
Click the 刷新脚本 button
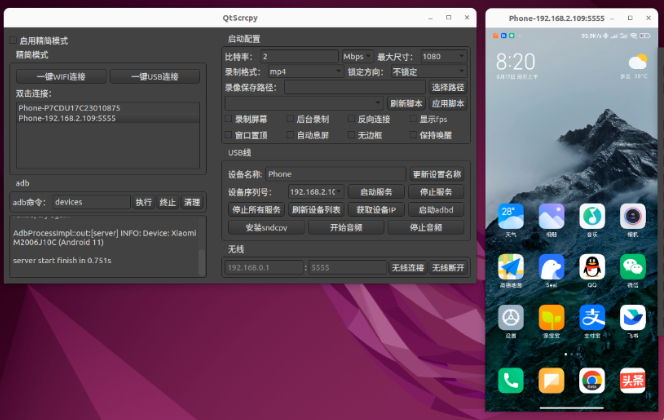[406, 103]
